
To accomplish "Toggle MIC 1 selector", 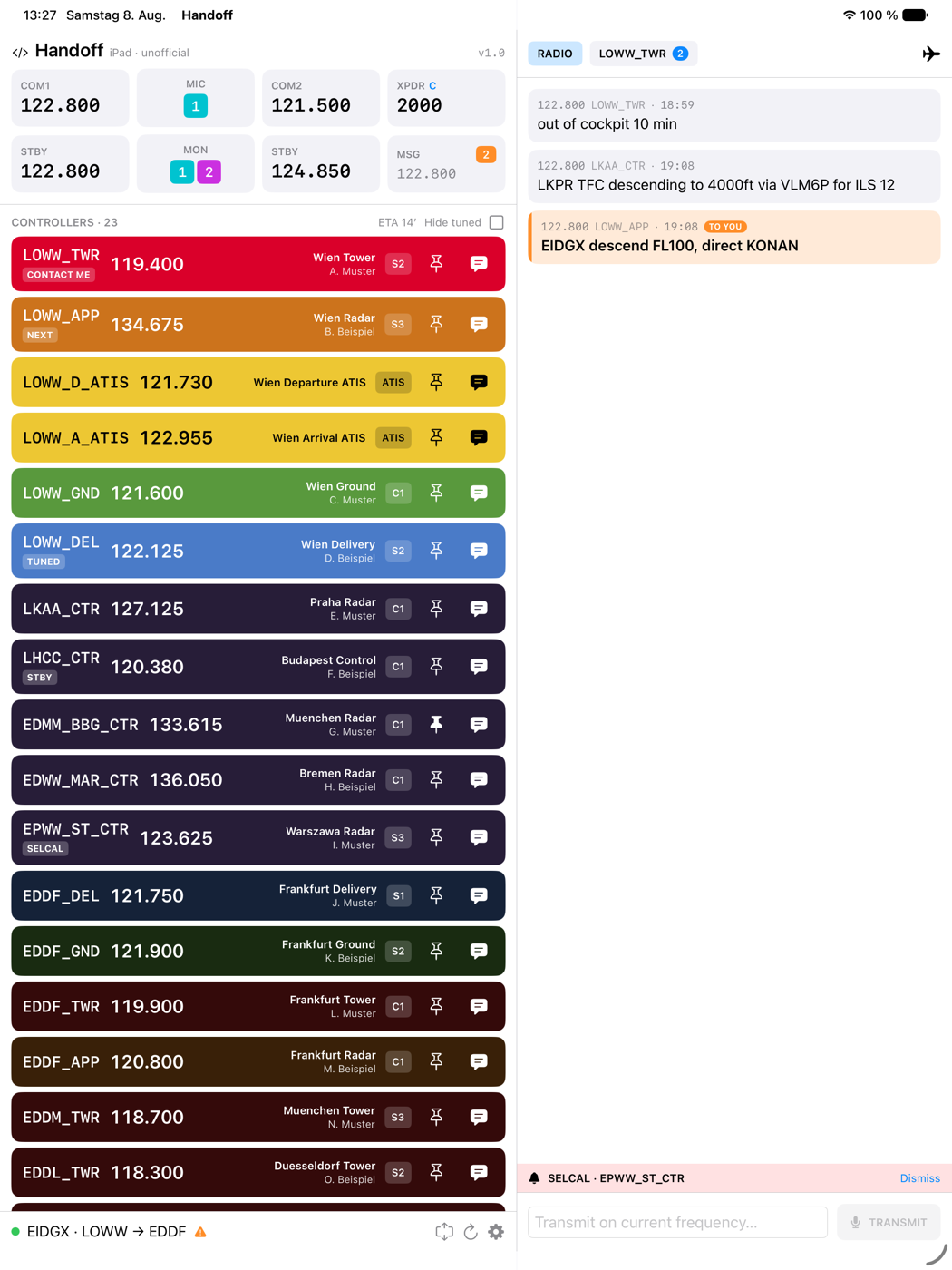I will point(195,106).
